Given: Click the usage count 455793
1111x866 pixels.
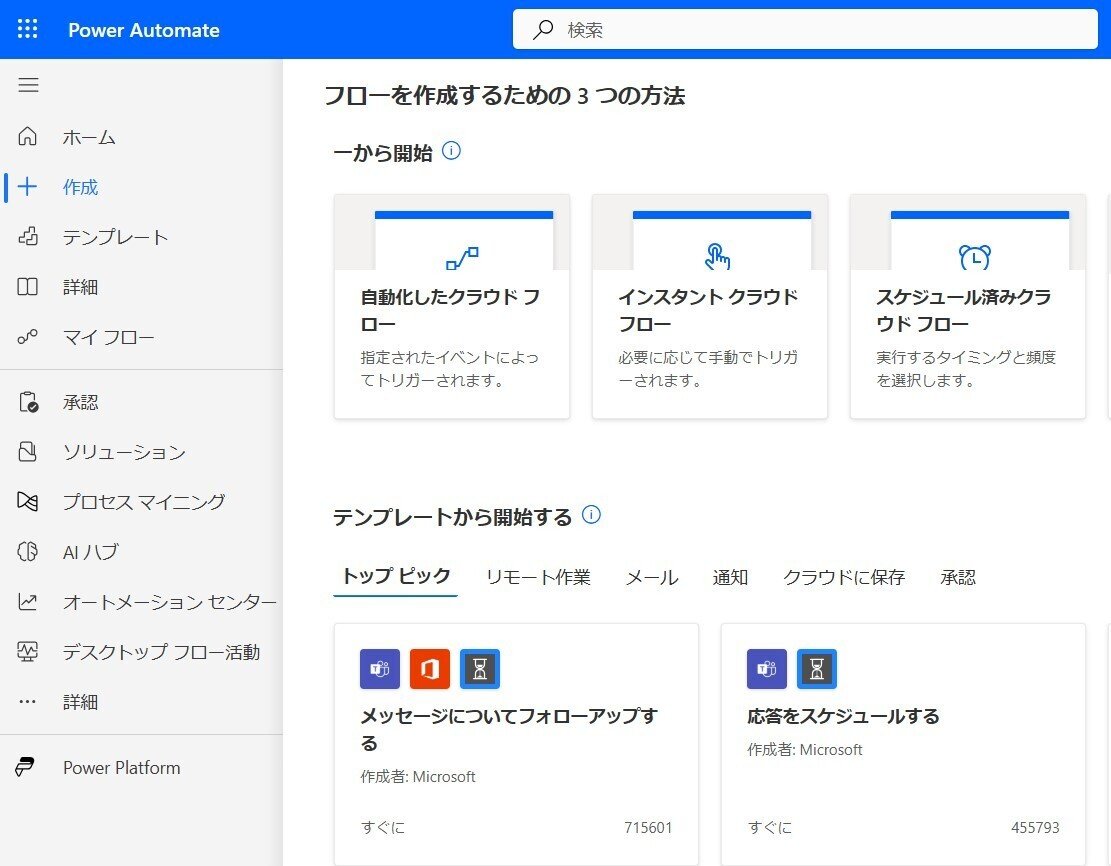Looking at the screenshot, I should pyautogui.click(x=1035, y=828).
